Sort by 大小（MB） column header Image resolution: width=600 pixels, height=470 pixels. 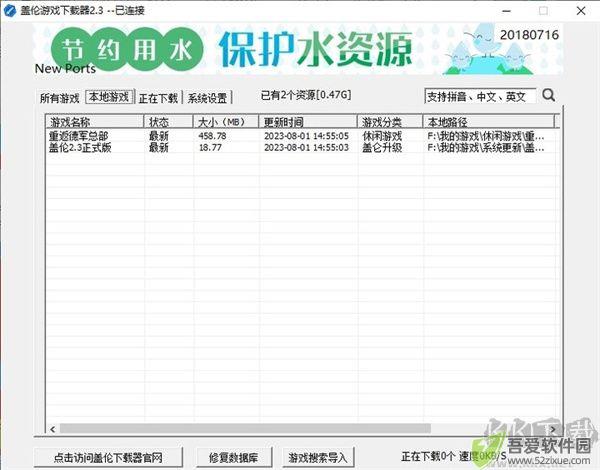click(226, 122)
